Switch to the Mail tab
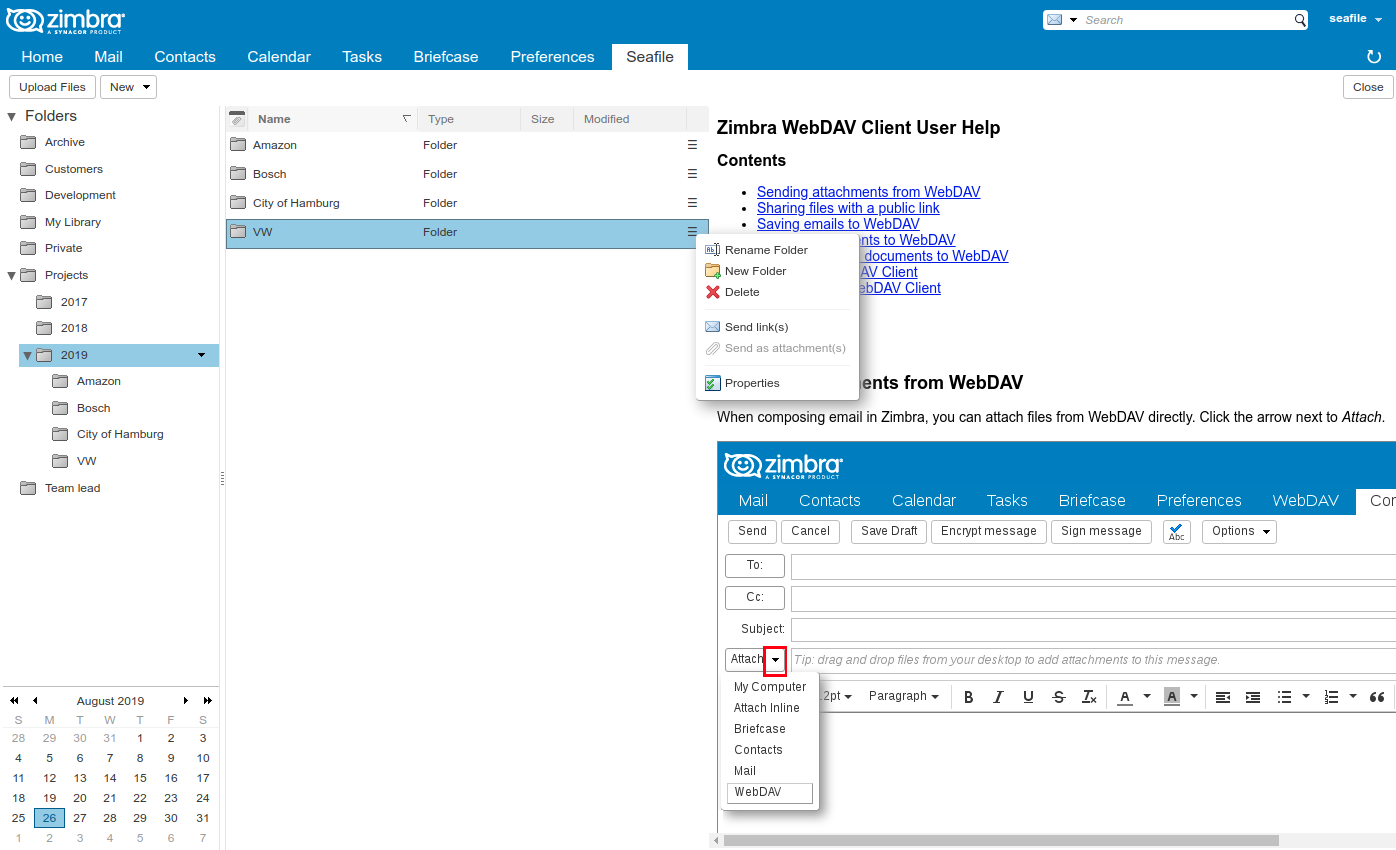Screen dimensions: 1396x850 point(108,57)
